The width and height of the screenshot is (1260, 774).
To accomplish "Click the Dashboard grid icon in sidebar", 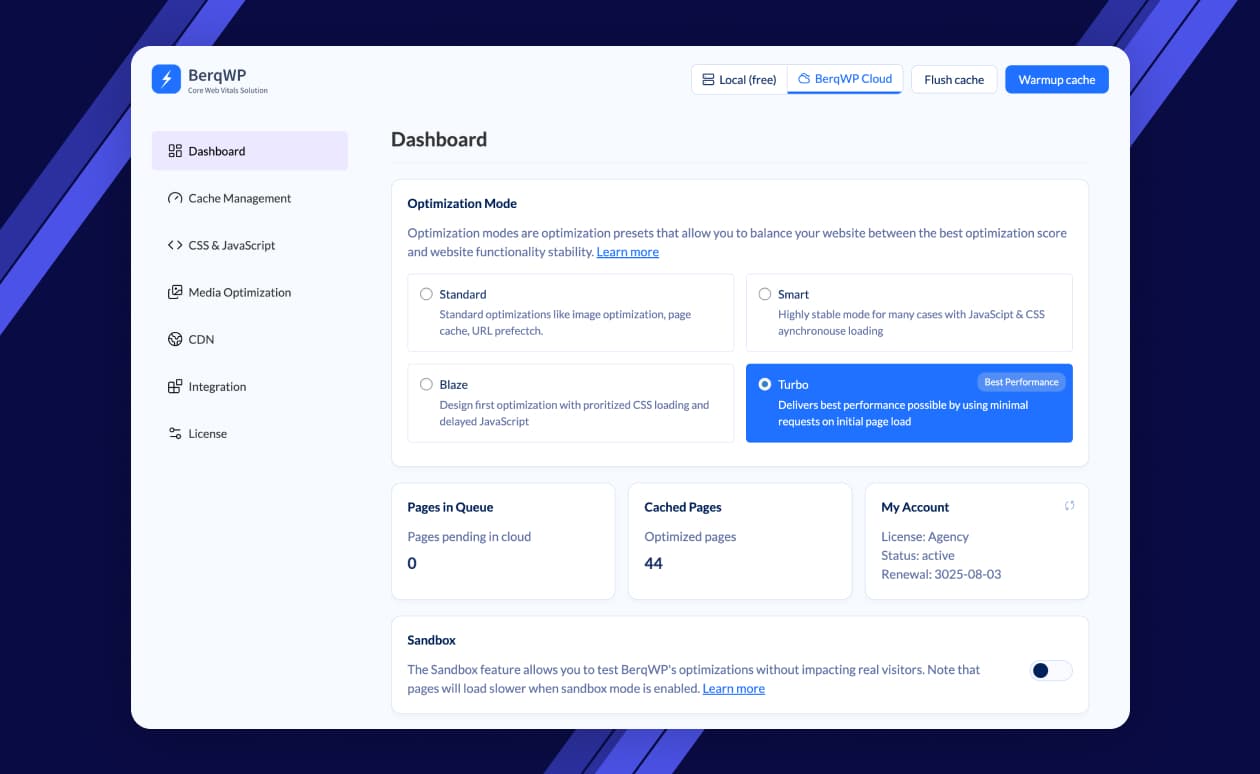I will click(x=175, y=151).
